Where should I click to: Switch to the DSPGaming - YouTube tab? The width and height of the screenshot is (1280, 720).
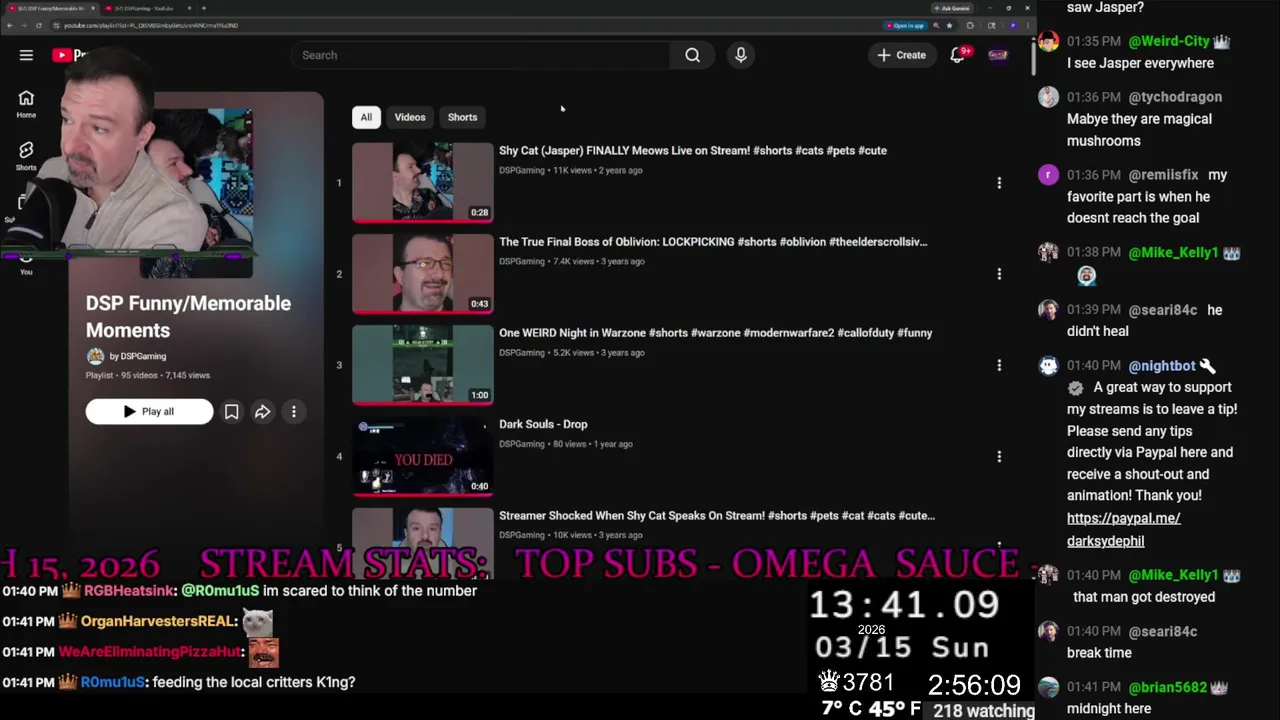(145, 8)
